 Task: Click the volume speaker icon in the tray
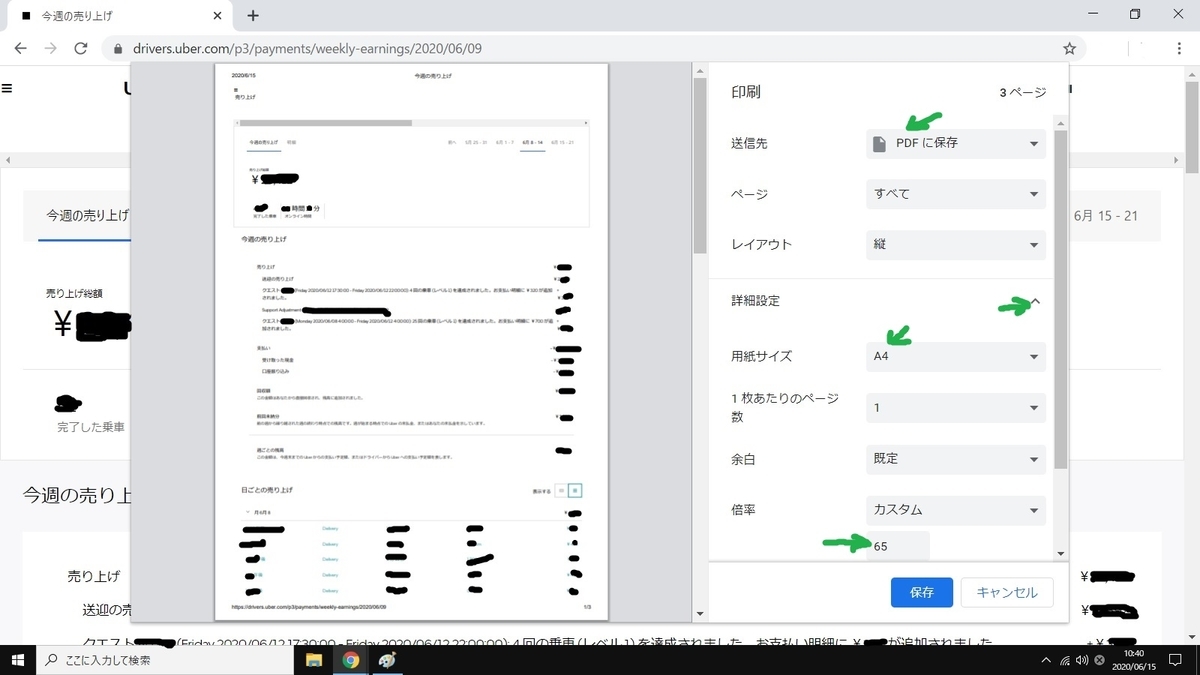coord(1082,660)
